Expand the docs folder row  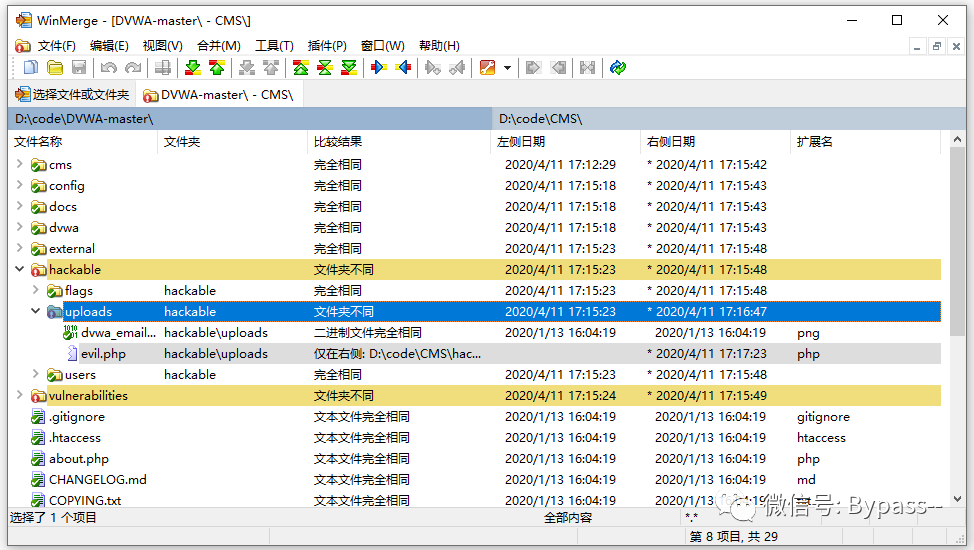point(19,206)
